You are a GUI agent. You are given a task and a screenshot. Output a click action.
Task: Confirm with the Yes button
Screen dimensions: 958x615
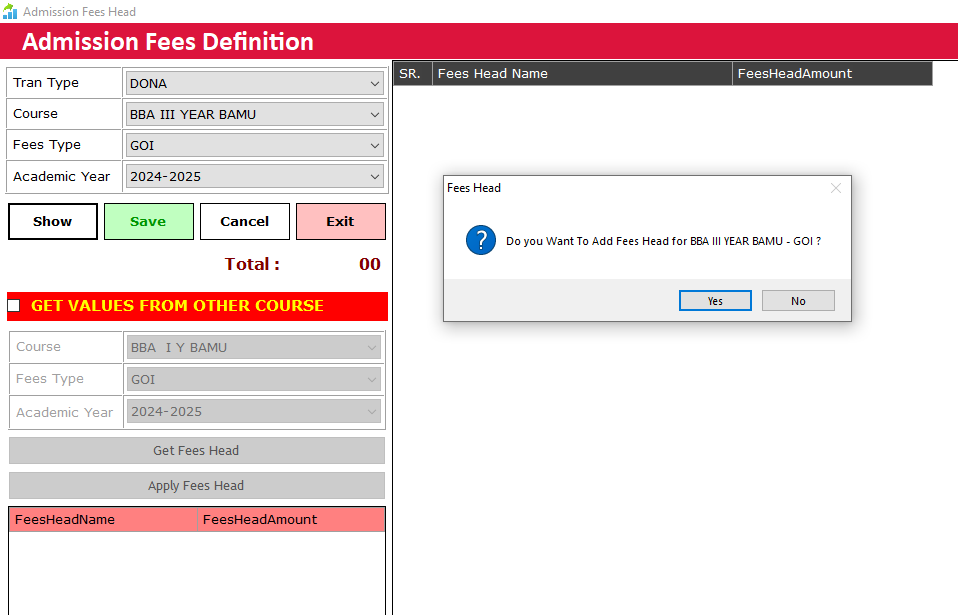point(715,301)
